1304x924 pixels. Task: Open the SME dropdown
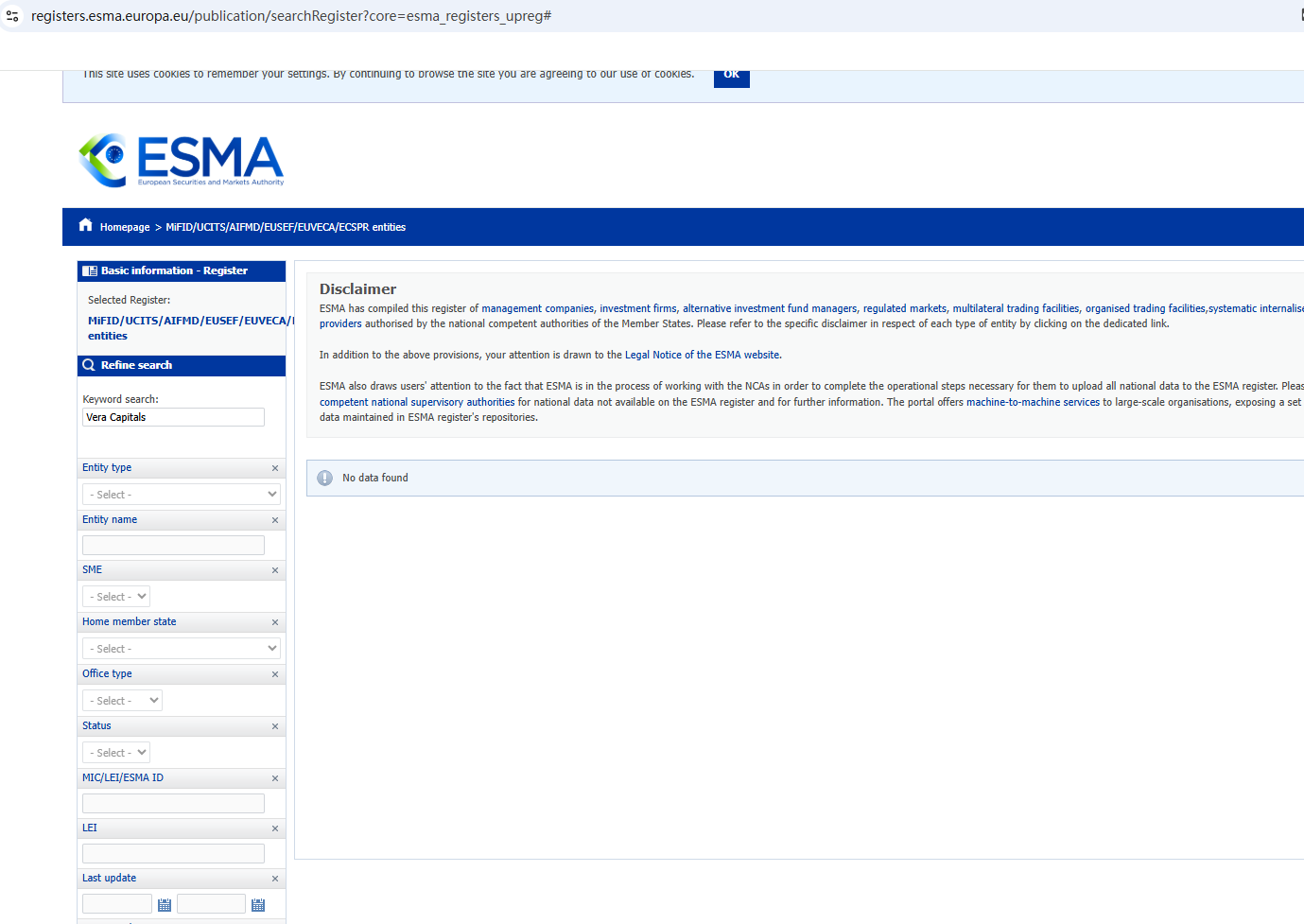coord(116,597)
